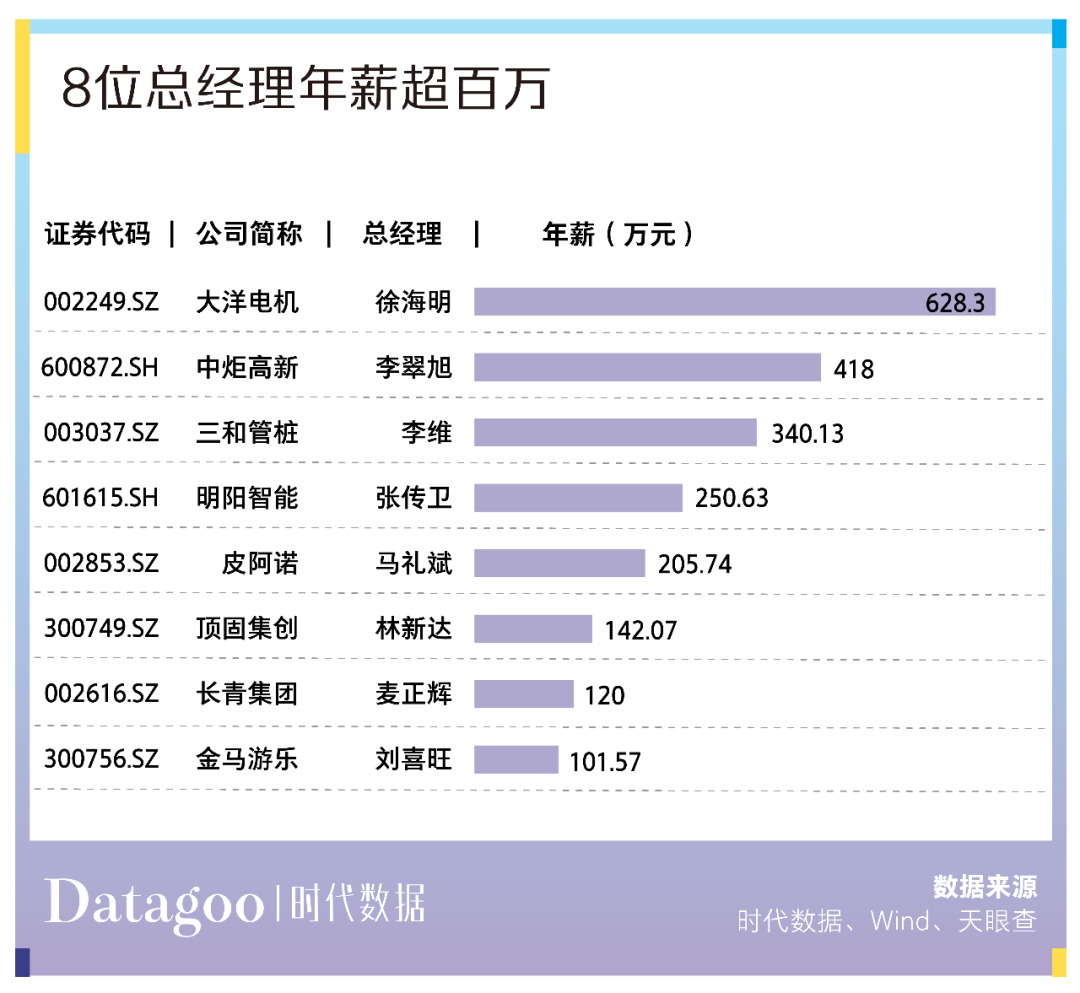Click manager name 李维
The width and height of the screenshot is (1080, 993).
[x=426, y=432]
